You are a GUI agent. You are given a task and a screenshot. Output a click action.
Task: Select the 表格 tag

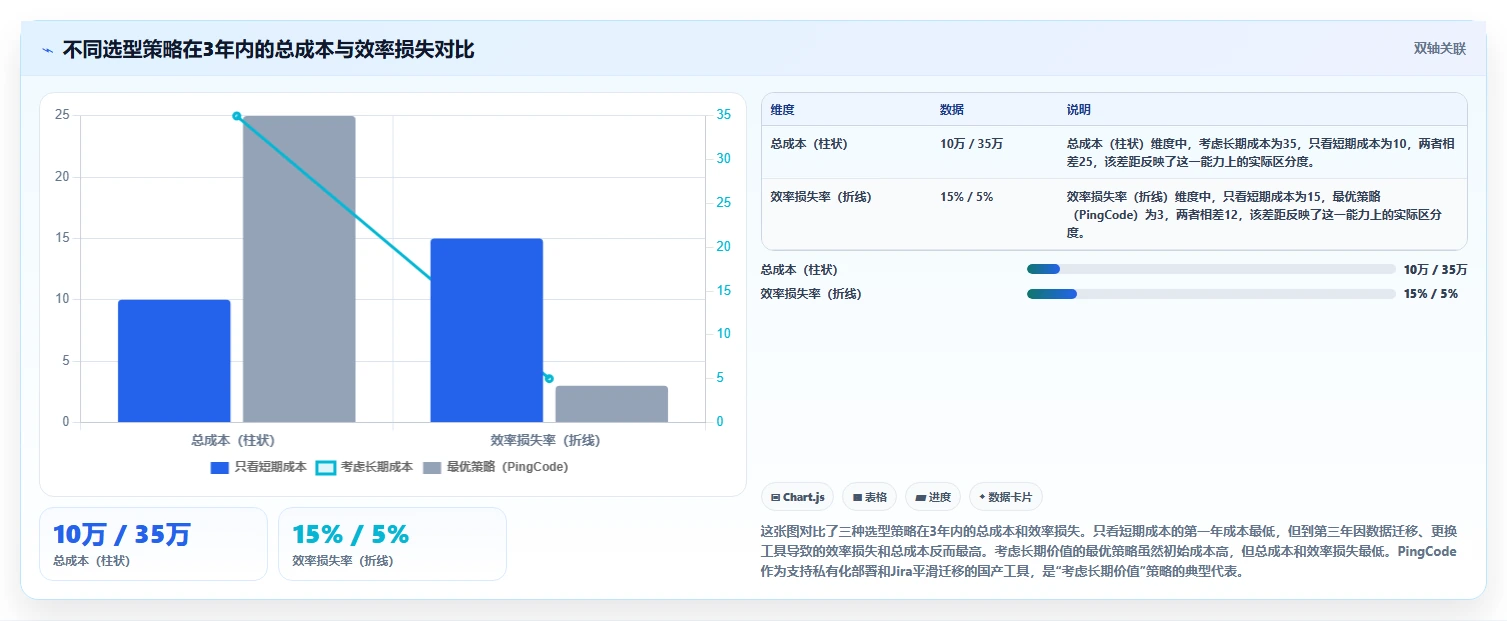[869, 497]
